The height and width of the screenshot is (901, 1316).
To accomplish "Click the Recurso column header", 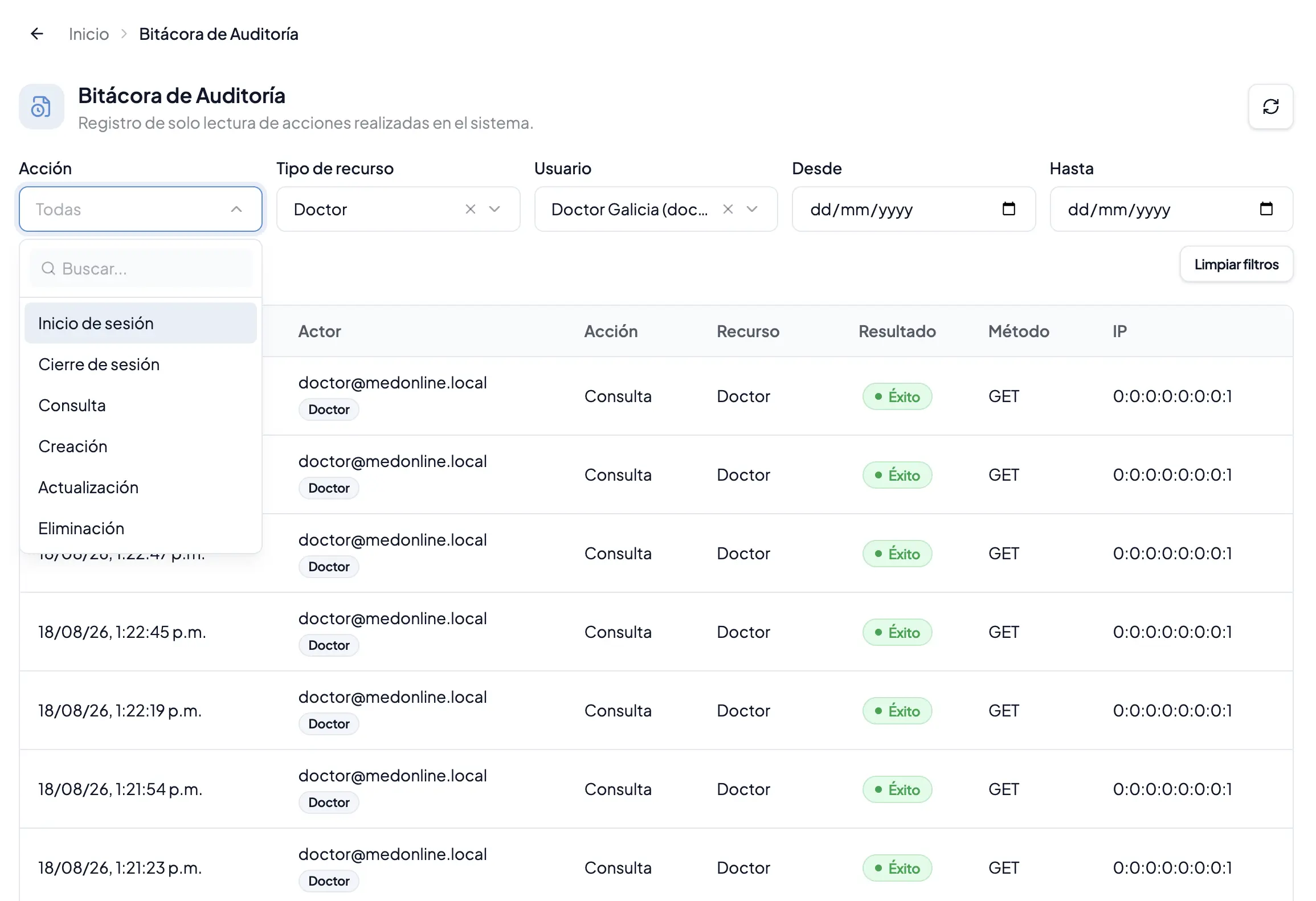I will pyautogui.click(x=748, y=331).
